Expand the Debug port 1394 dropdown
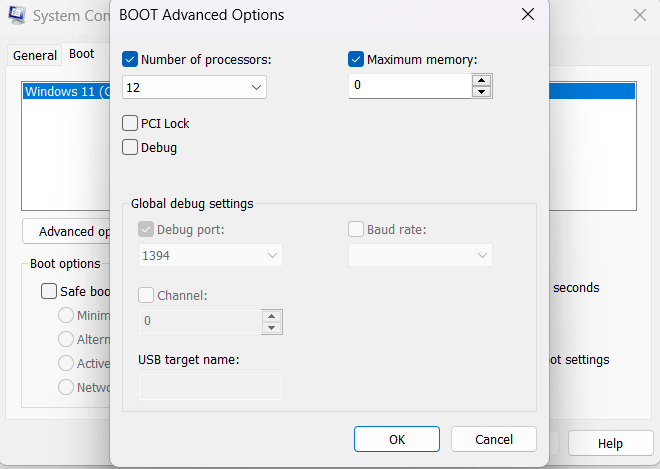This screenshot has height=469, width=660. pos(210,255)
